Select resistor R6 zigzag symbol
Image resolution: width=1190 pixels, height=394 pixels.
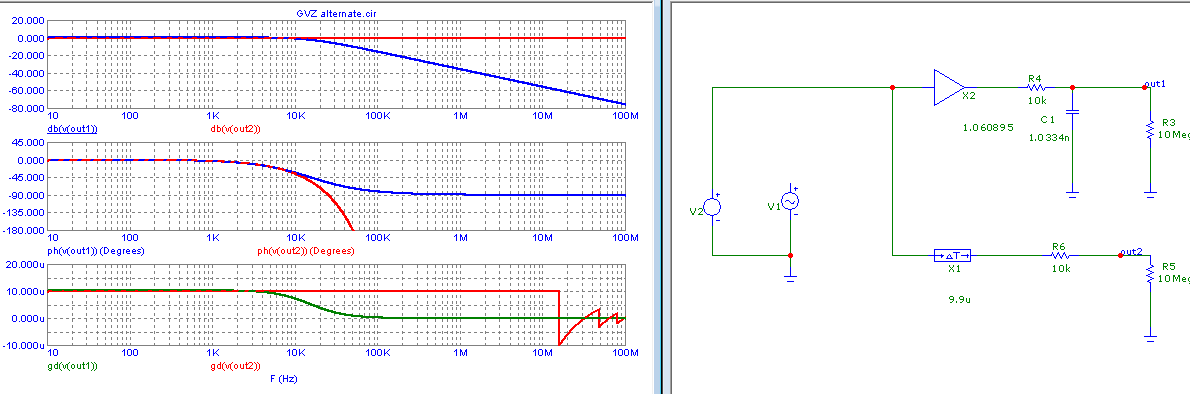[x=1061, y=257]
